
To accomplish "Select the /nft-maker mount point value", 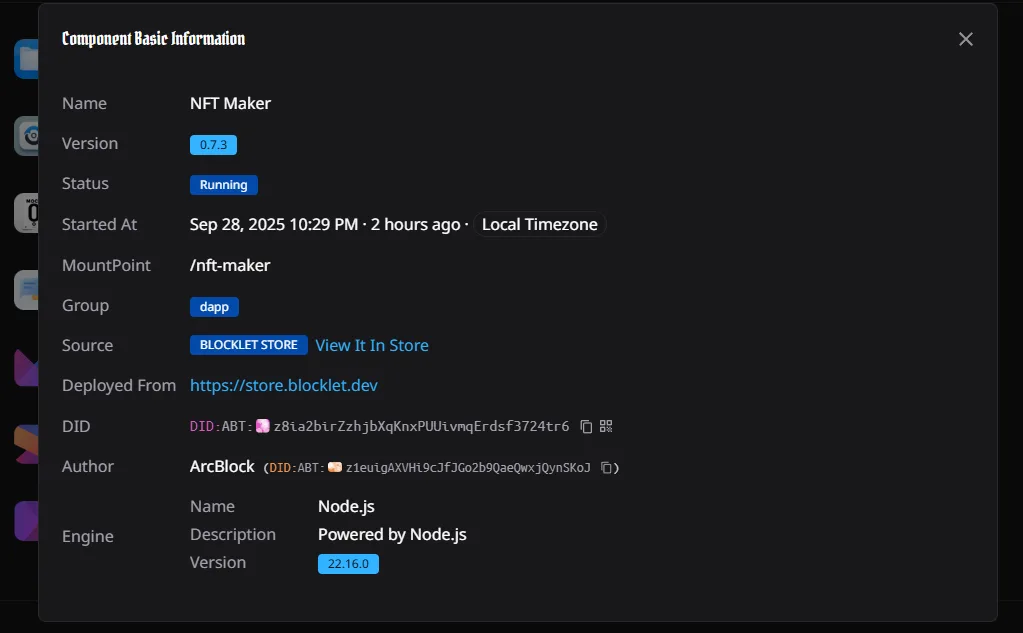I will tap(230, 266).
